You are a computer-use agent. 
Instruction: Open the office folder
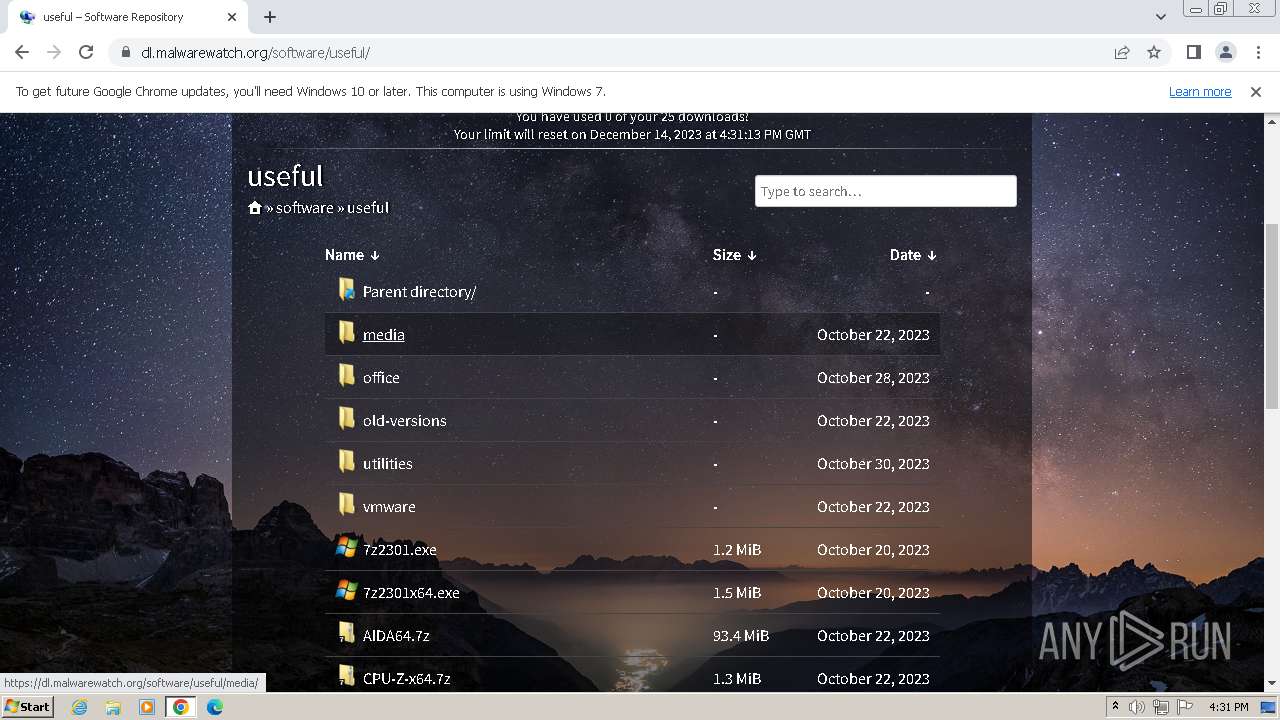381,378
